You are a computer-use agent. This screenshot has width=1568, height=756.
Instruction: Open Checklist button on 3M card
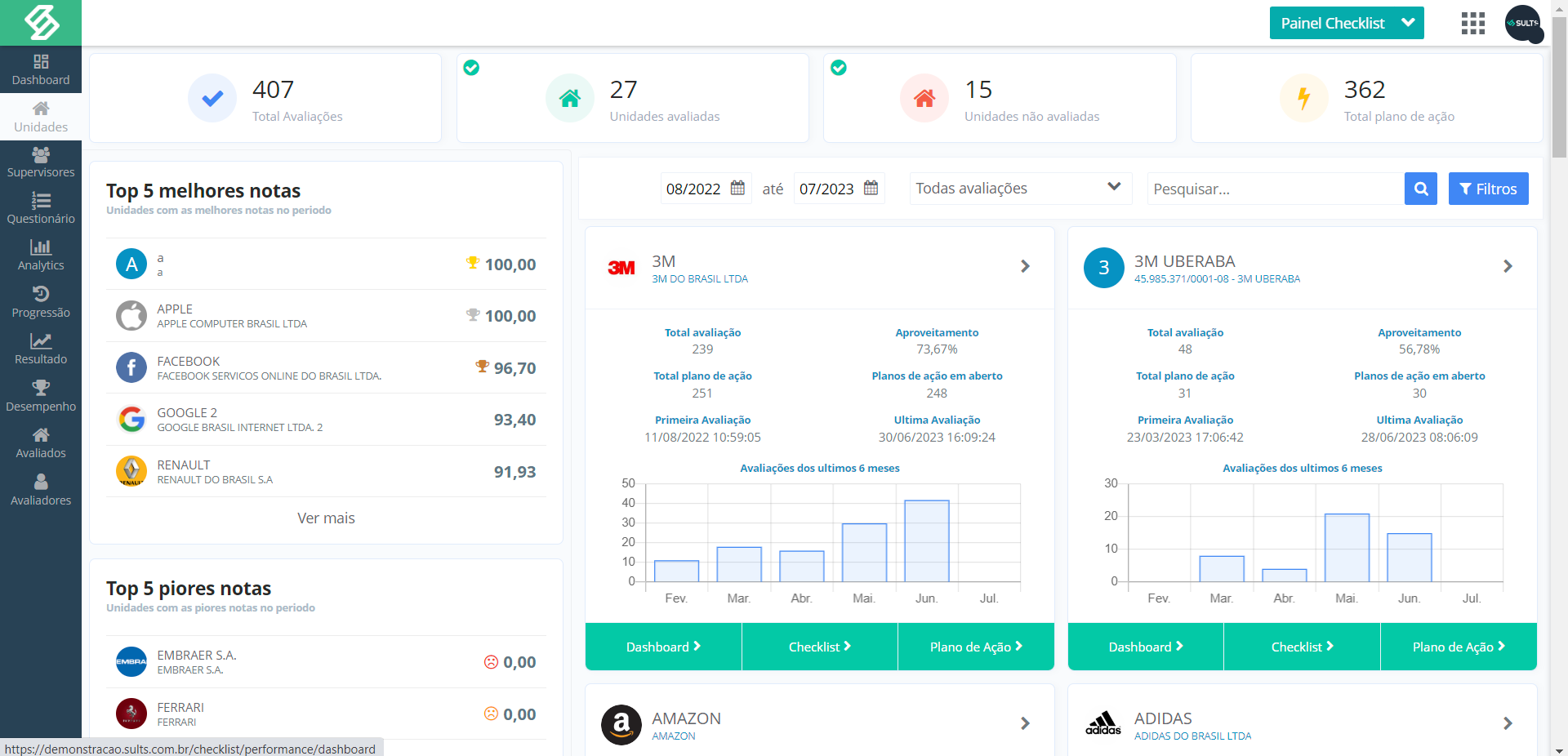pyautogui.click(x=820, y=647)
